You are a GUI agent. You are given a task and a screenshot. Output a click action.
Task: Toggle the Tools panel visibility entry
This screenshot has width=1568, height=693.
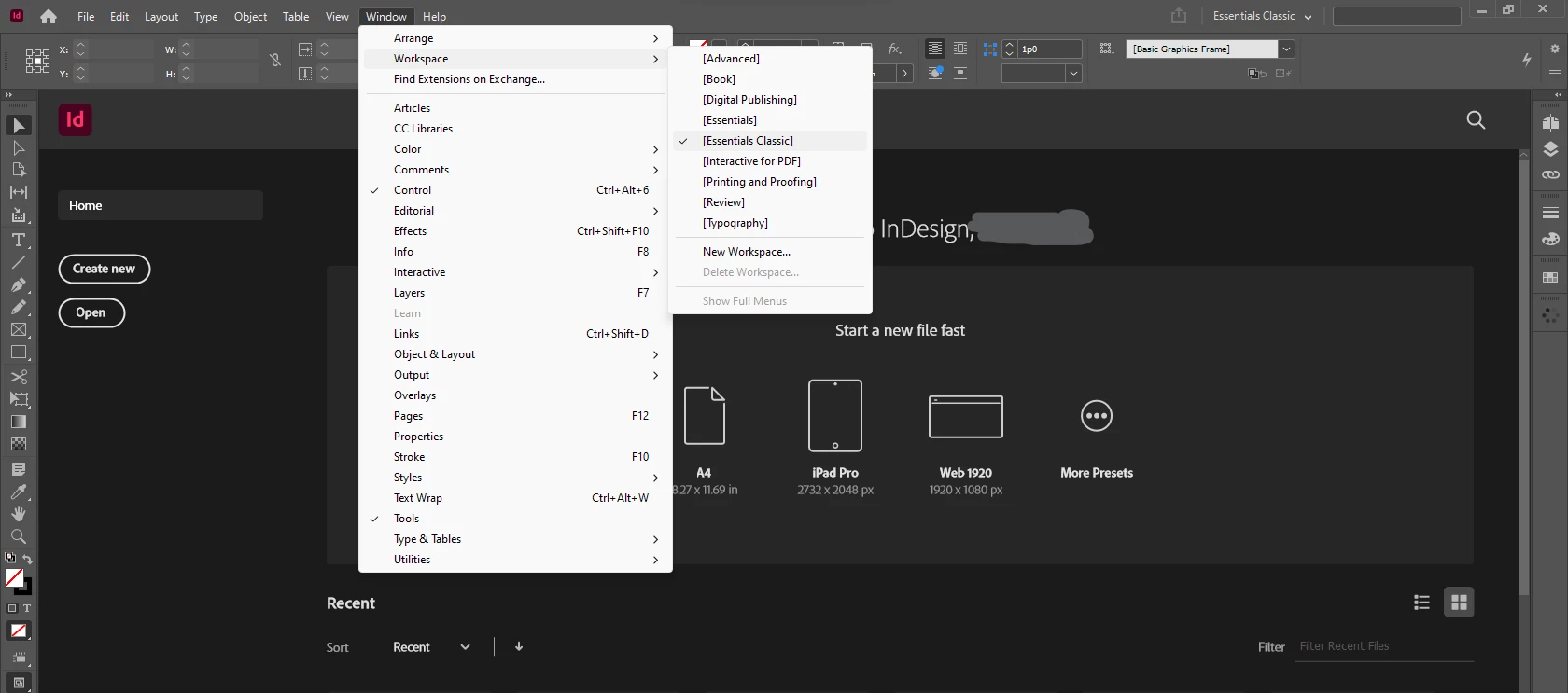tap(515, 519)
